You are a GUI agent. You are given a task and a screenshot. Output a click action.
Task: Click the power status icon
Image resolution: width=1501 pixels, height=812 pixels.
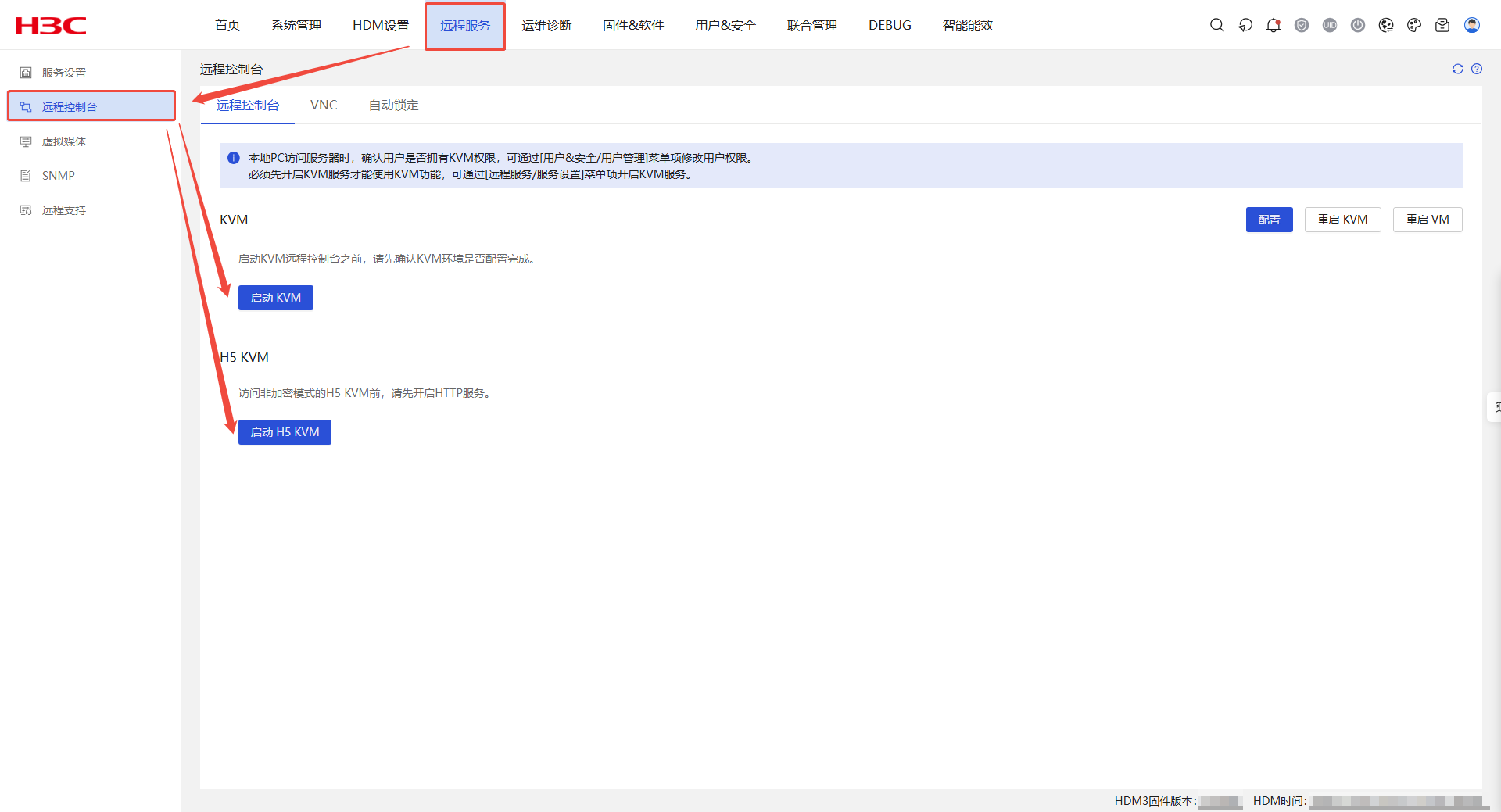1357,25
